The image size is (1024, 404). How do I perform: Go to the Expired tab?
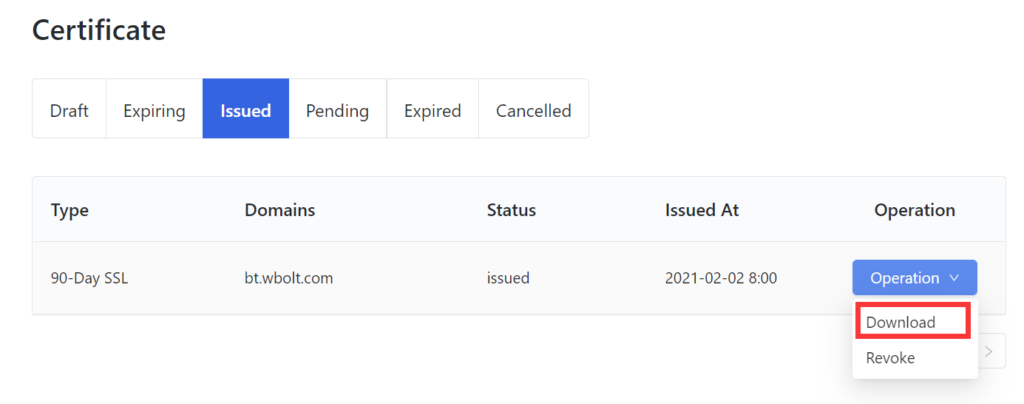(432, 110)
